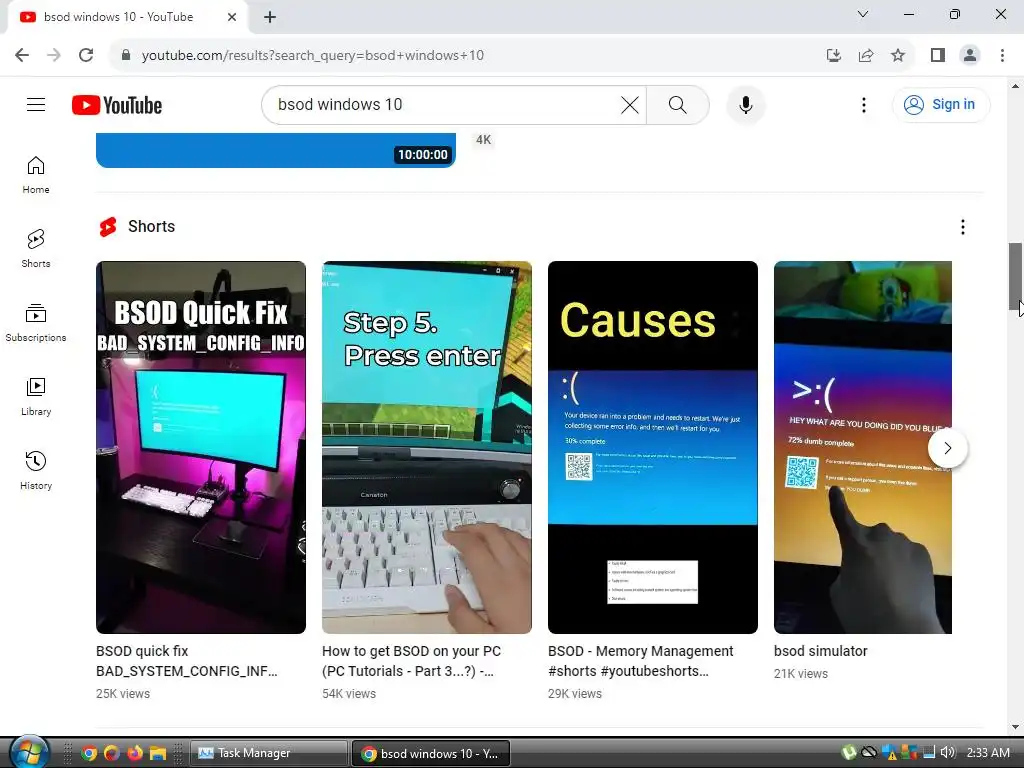Switch to Task Manager in the taskbar
This screenshot has width=1024, height=768.
coord(268,753)
